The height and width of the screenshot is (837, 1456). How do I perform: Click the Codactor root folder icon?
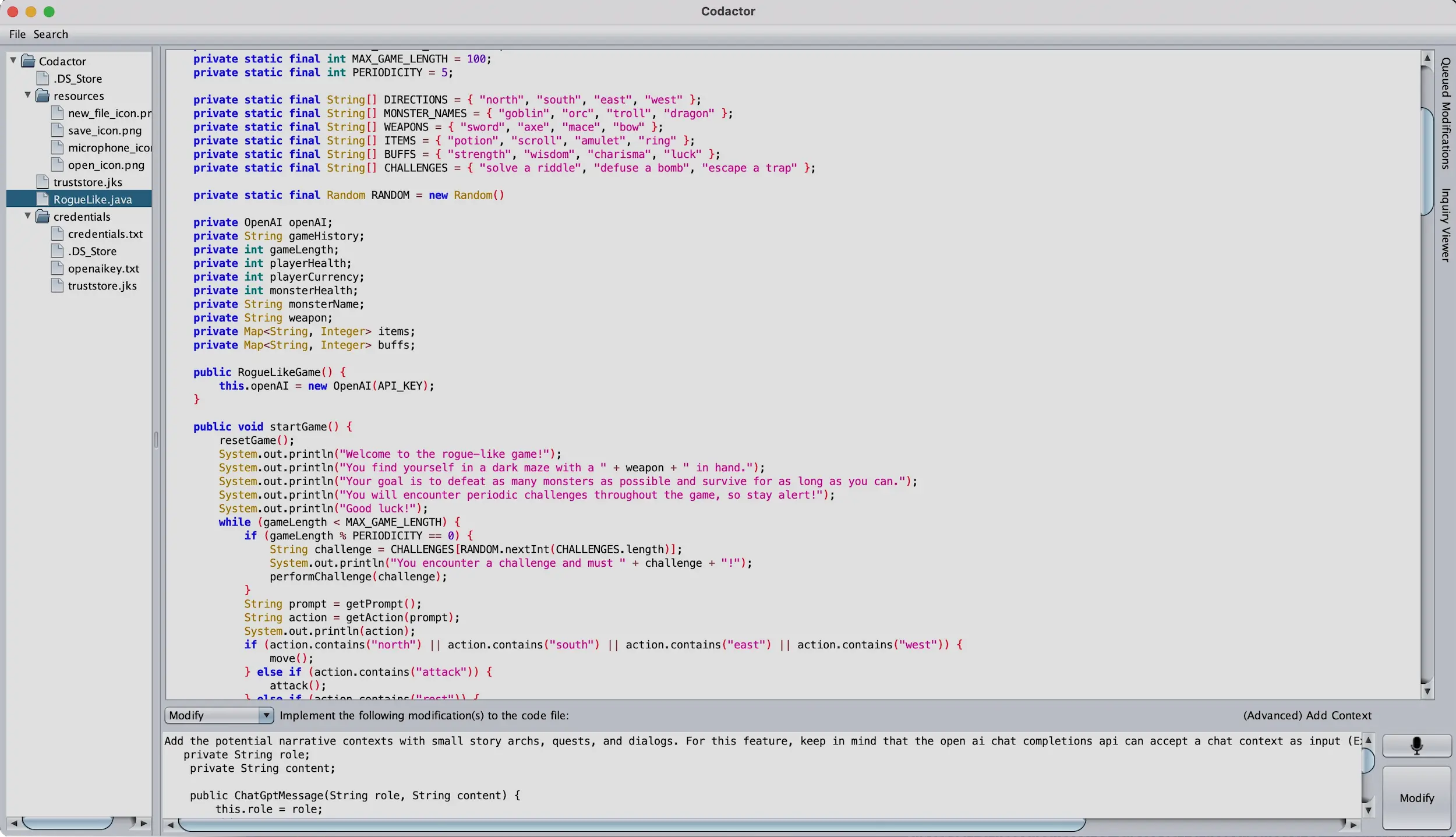click(28, 61)
